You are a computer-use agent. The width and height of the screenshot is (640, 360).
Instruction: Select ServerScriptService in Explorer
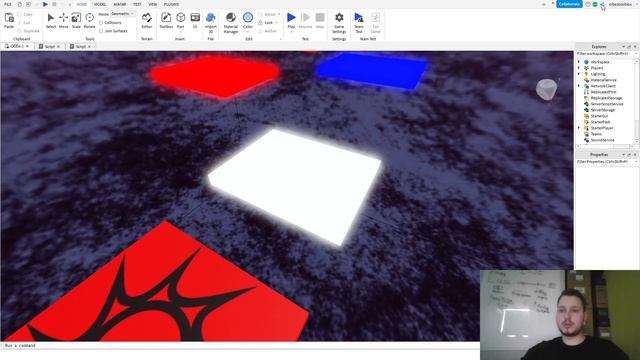point(607,104)
